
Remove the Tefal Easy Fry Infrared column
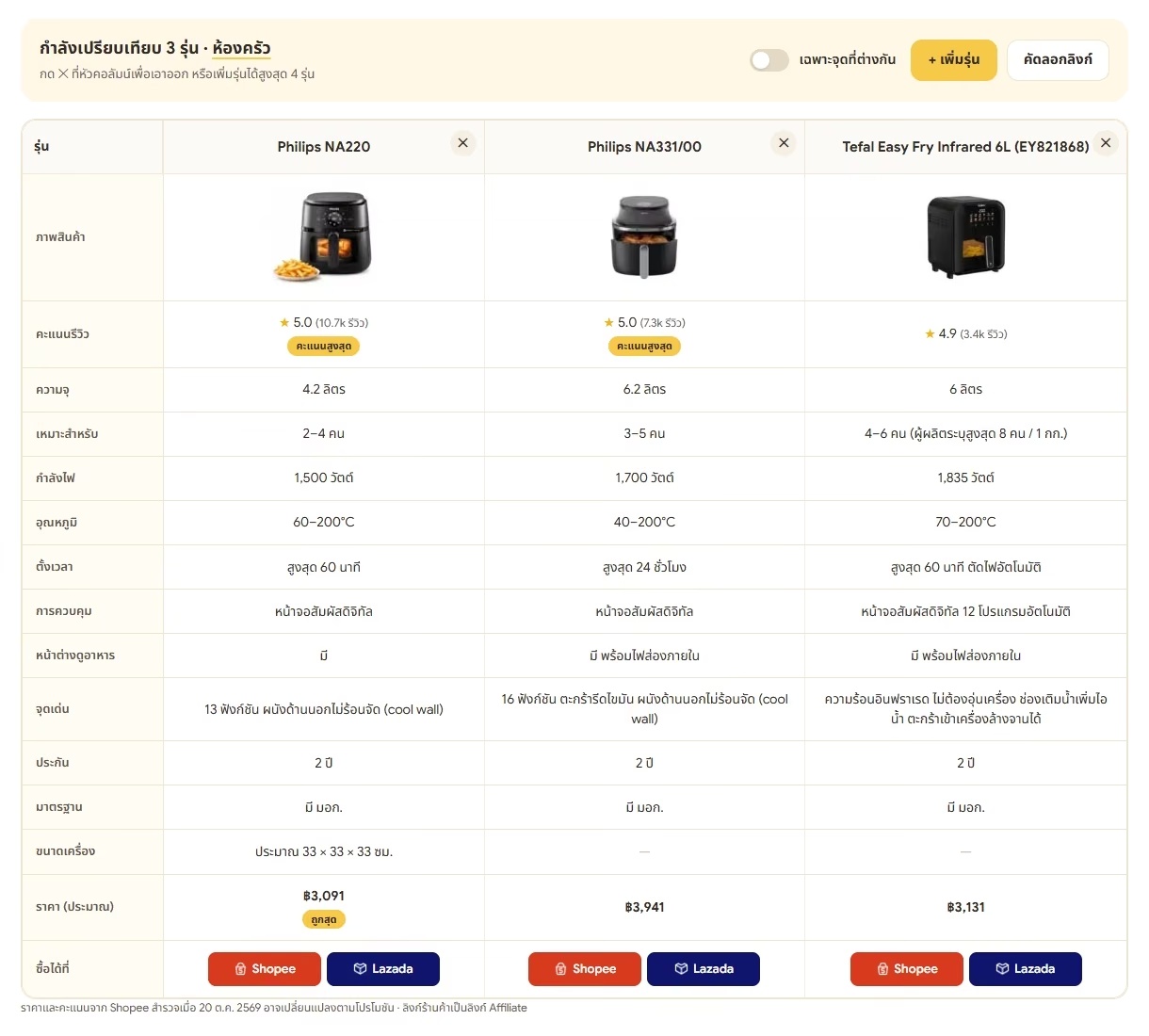point(1106,143)
